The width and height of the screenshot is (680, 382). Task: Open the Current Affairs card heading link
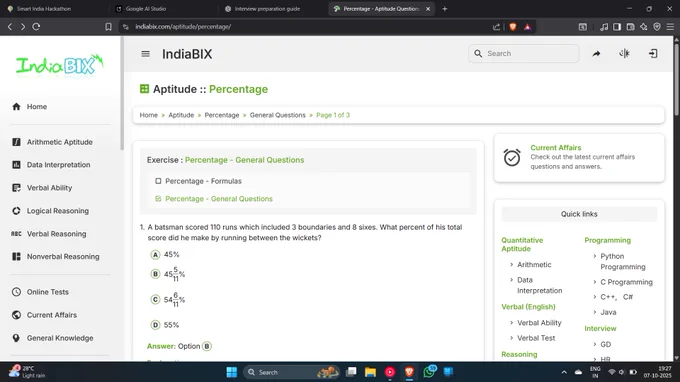click(x=556, y=147)
